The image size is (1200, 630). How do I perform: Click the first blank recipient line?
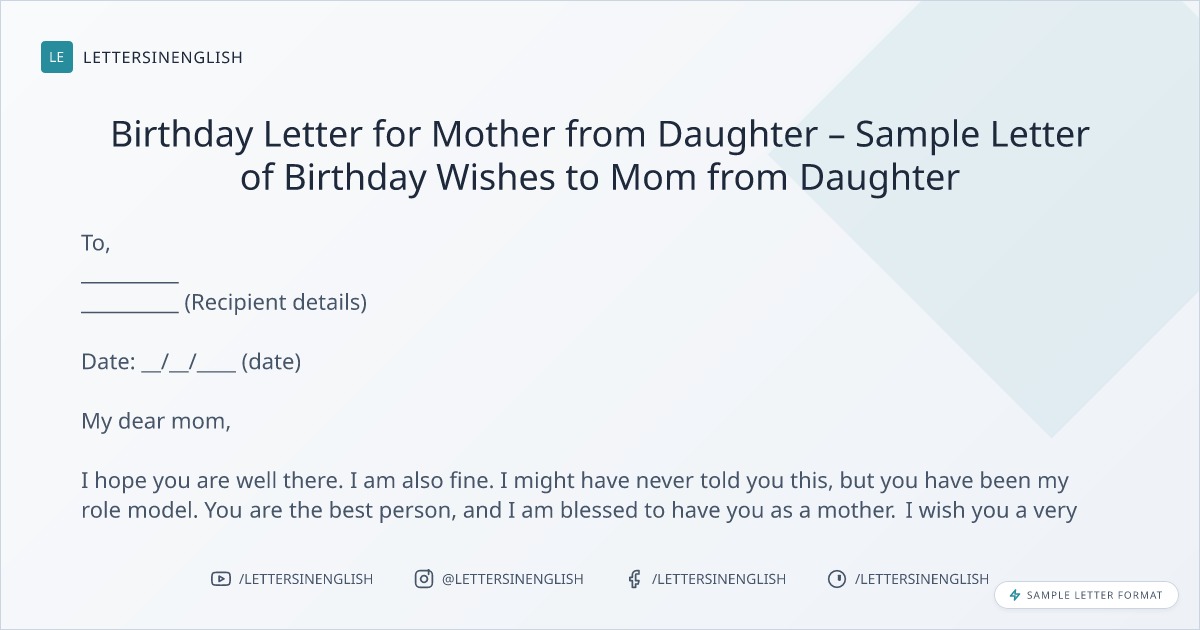coord(130,277)
